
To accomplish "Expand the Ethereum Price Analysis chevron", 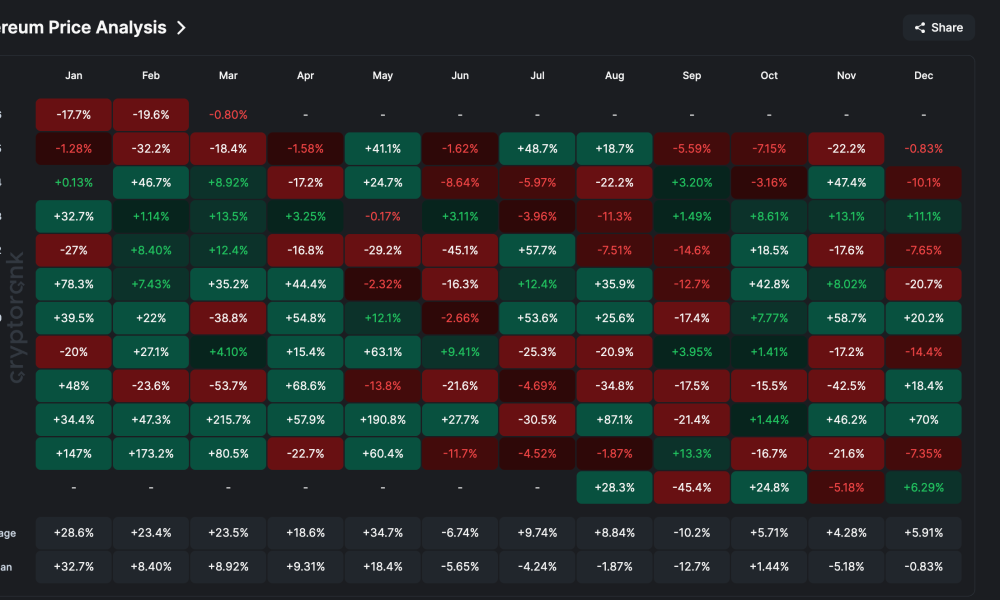I will click(x=180, y=27).
